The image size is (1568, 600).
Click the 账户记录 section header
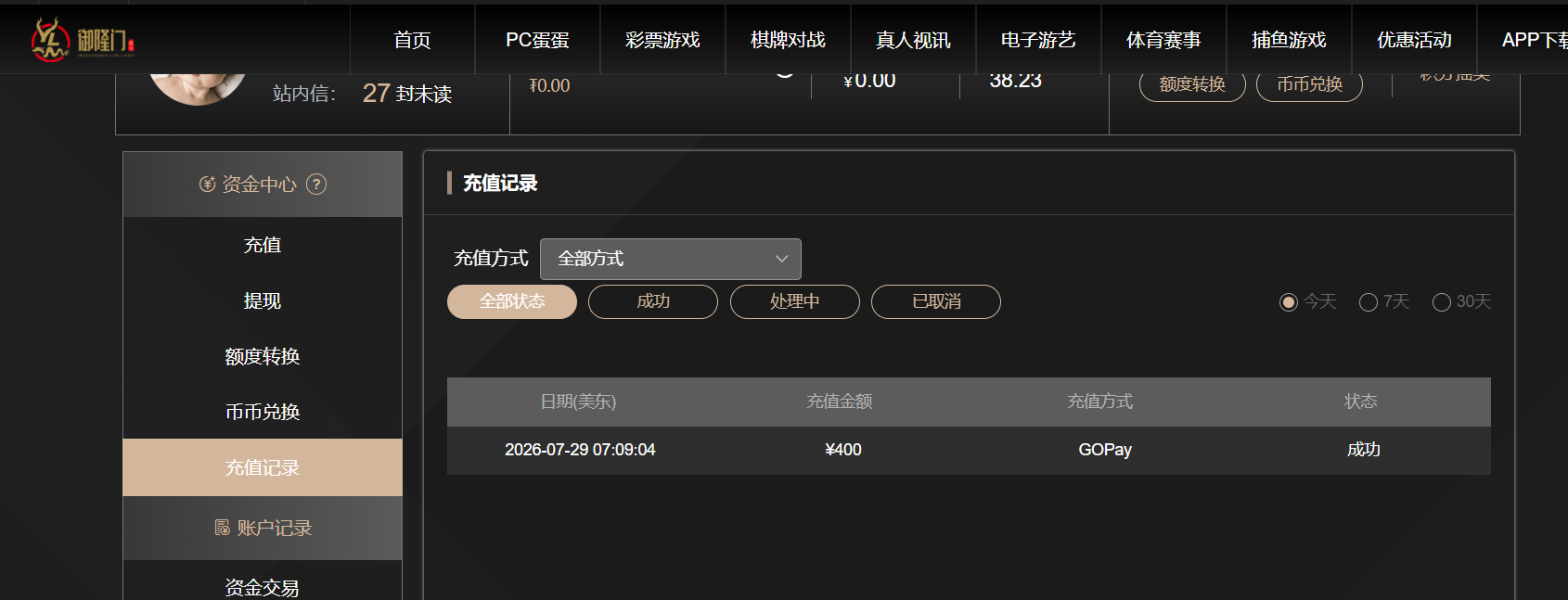[x=263, y=528]
